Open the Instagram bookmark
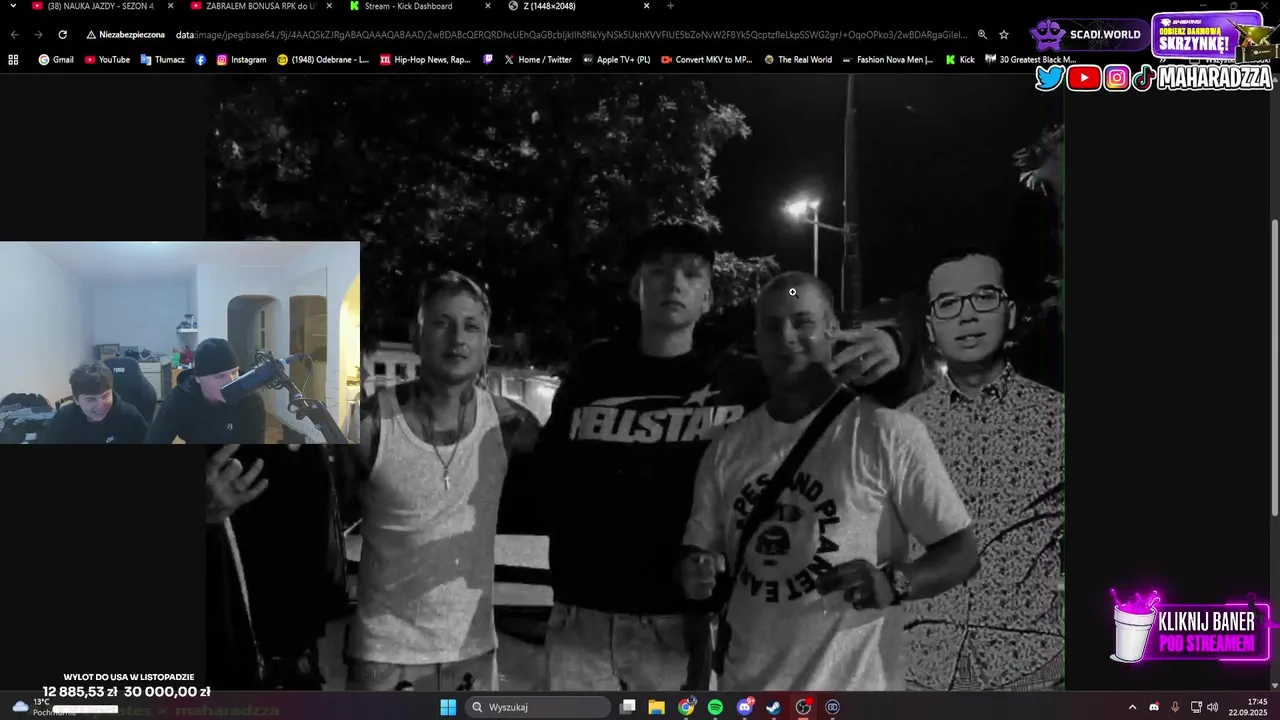 pos(242,60)
